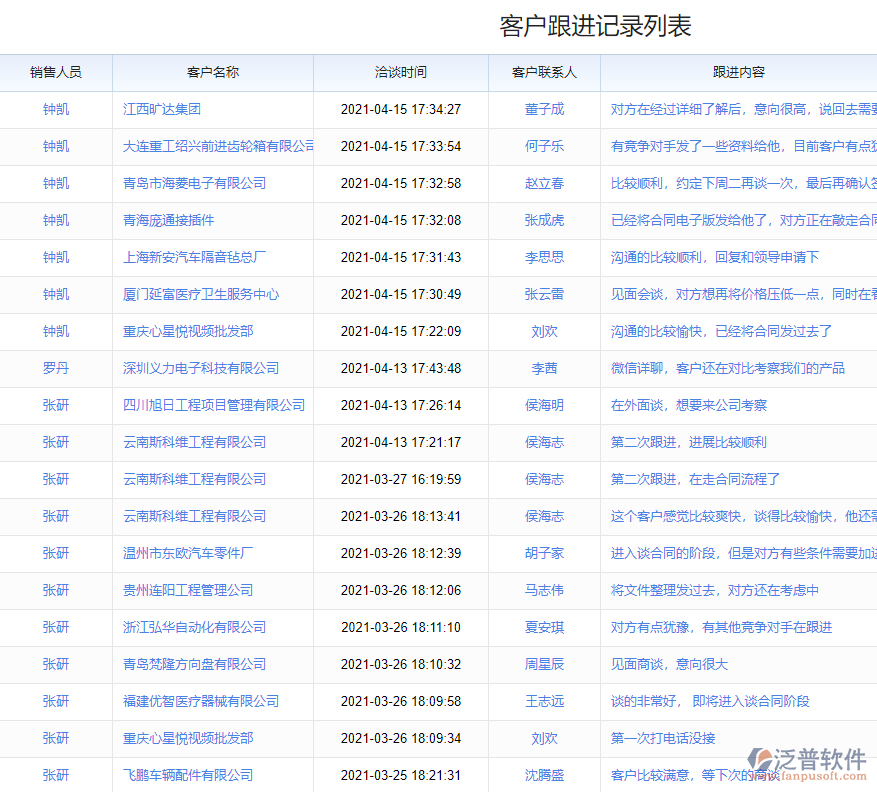This screenshot has height=792, width=877.
Task: Click the 客户名称 column header
Action: click(212, 72)
